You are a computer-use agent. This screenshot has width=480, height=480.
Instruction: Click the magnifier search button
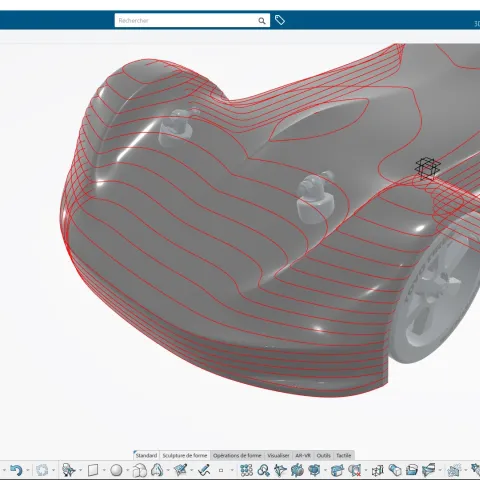click(x=262, y=21)
